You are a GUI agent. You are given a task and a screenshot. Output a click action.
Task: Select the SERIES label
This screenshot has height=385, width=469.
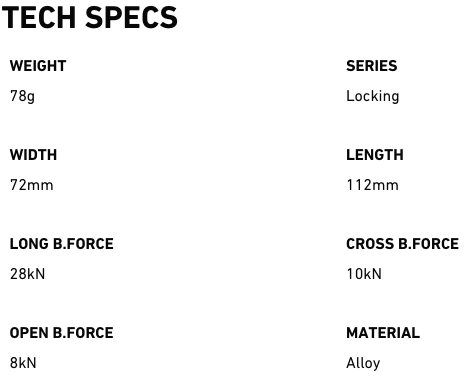(372, 66)
